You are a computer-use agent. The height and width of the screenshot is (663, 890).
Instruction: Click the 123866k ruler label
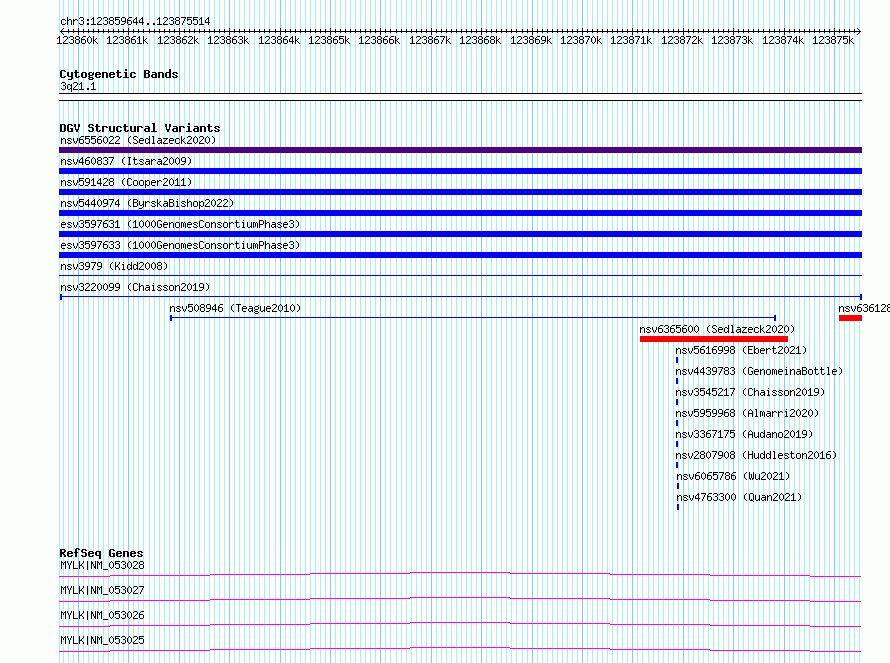click(379, 40)
